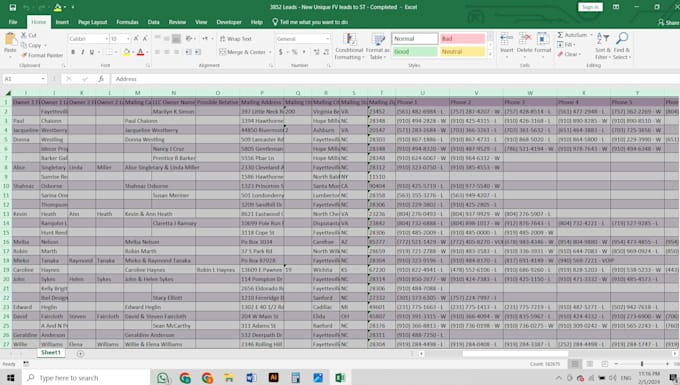The height and width of the screenshot is (385, 680).
Task: Open the Sort & Filter tool
Action: coord(602,46)
